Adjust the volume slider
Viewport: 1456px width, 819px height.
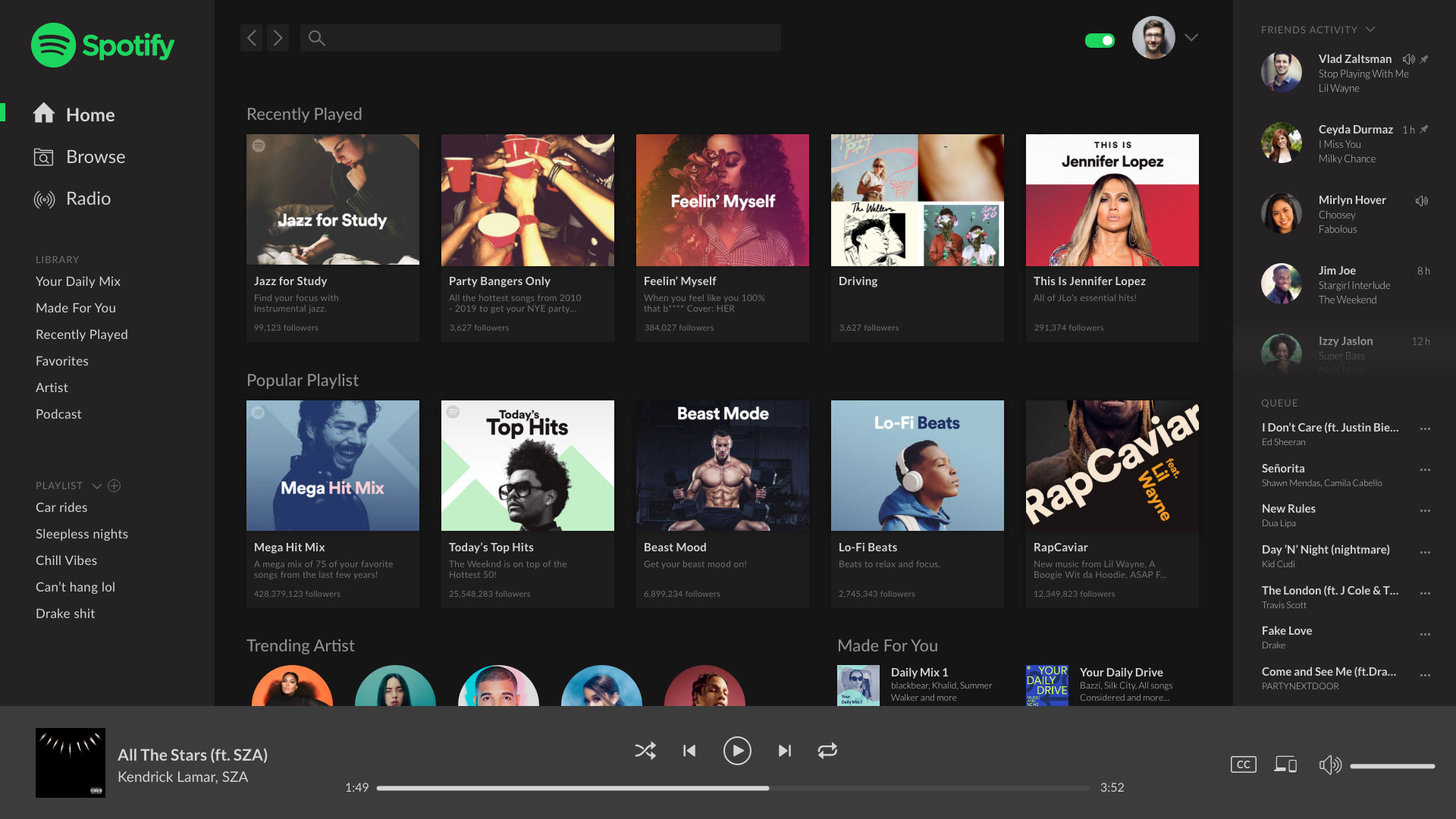pos(1392,766)
